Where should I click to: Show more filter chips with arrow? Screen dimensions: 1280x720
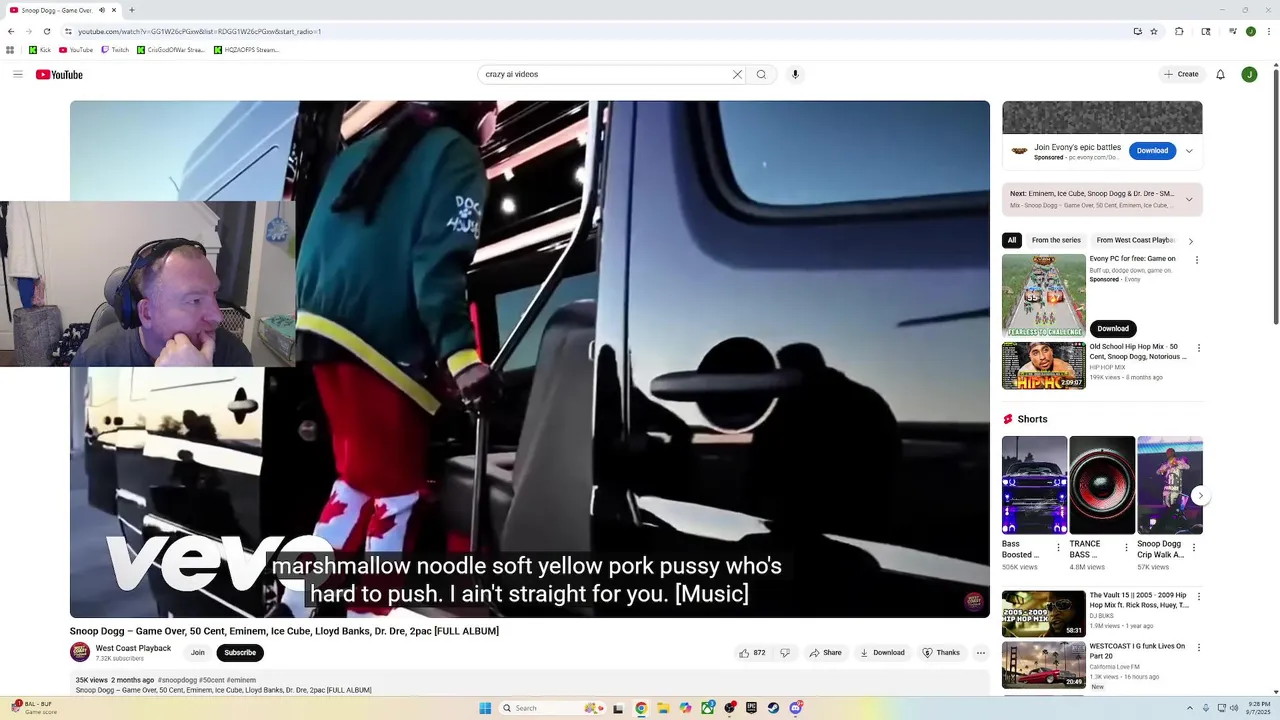pos(1190,241)
